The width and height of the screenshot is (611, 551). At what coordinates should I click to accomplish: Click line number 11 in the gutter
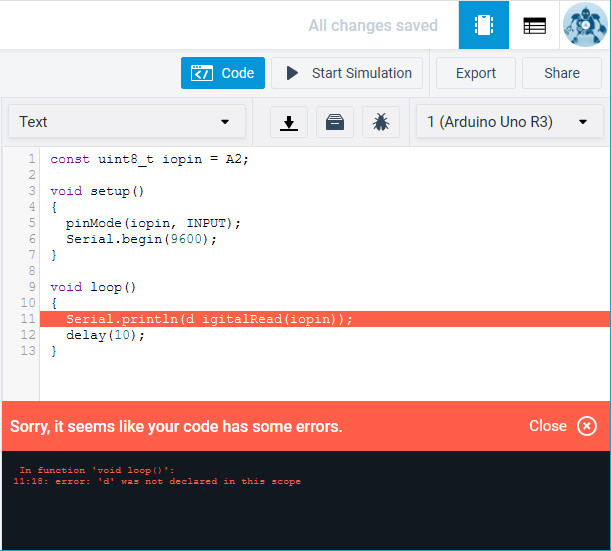tap(28, 319)
